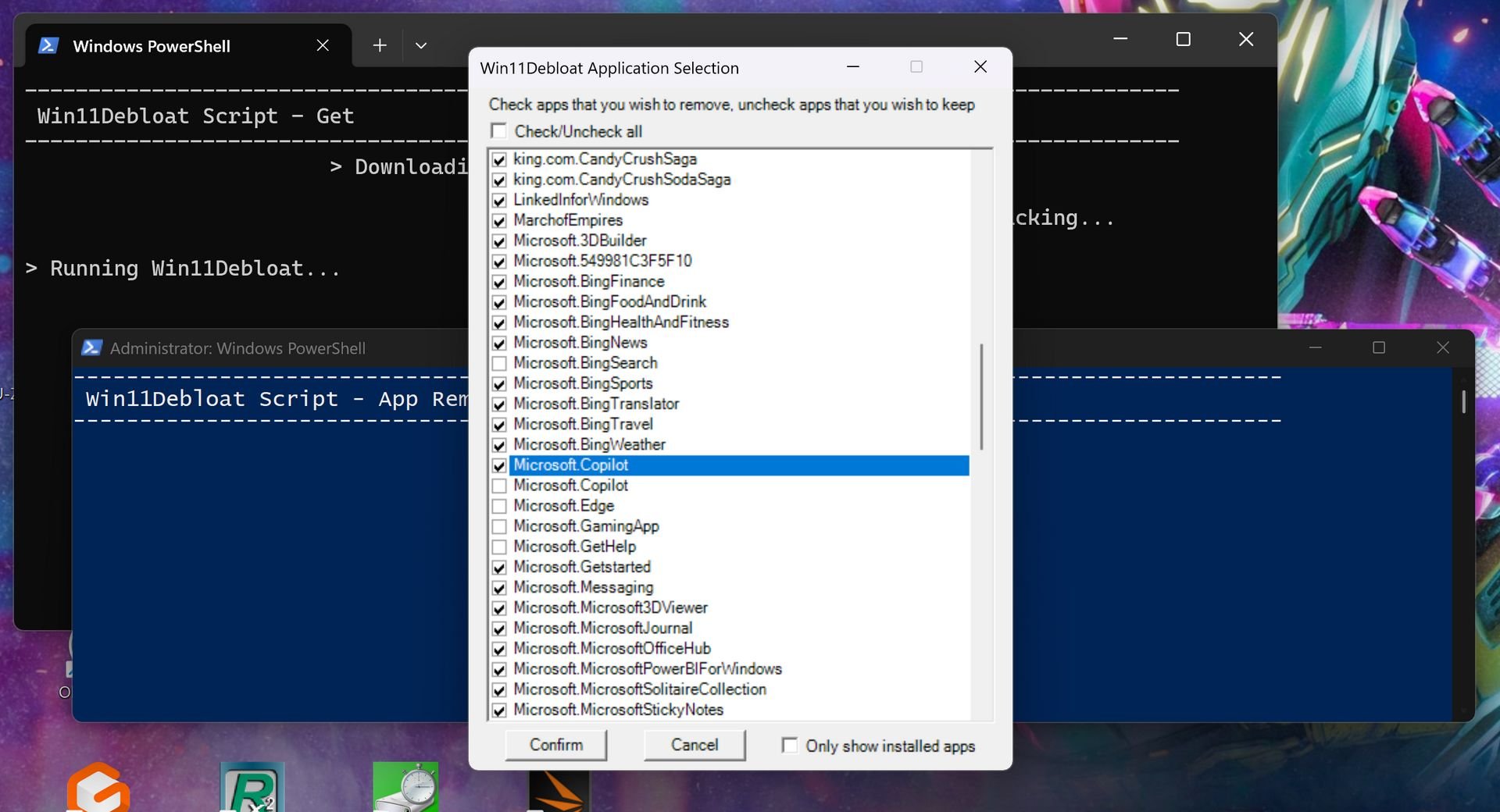Uncheck the king.com.CandyCrushSaga checkbox
The width and height of the screenshot is (1500, 812).
pyautogui.click(x=499, y=160)
